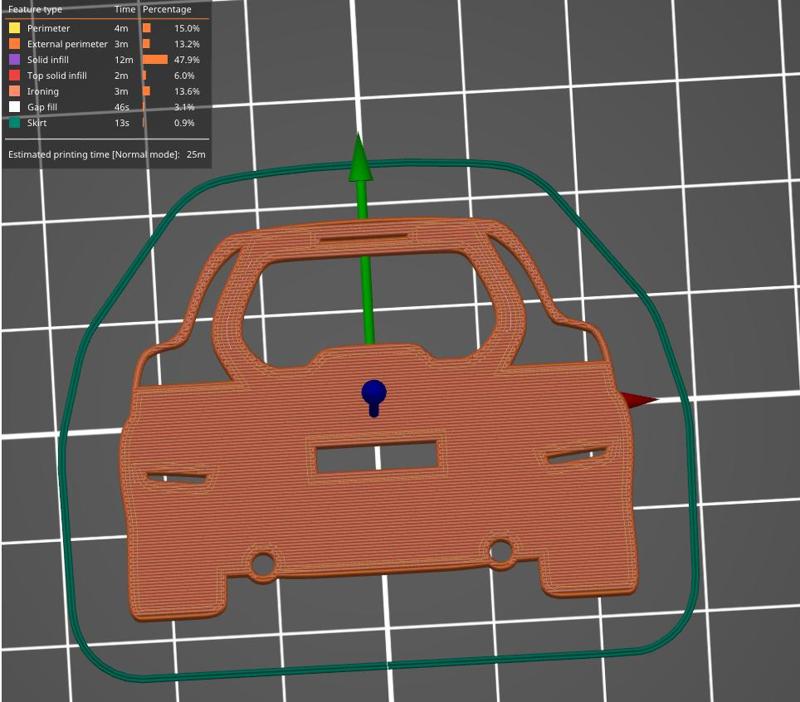Click the Ironing color swatch
Viewport: 800px width, 702px height.
click(x=15, y=91)
